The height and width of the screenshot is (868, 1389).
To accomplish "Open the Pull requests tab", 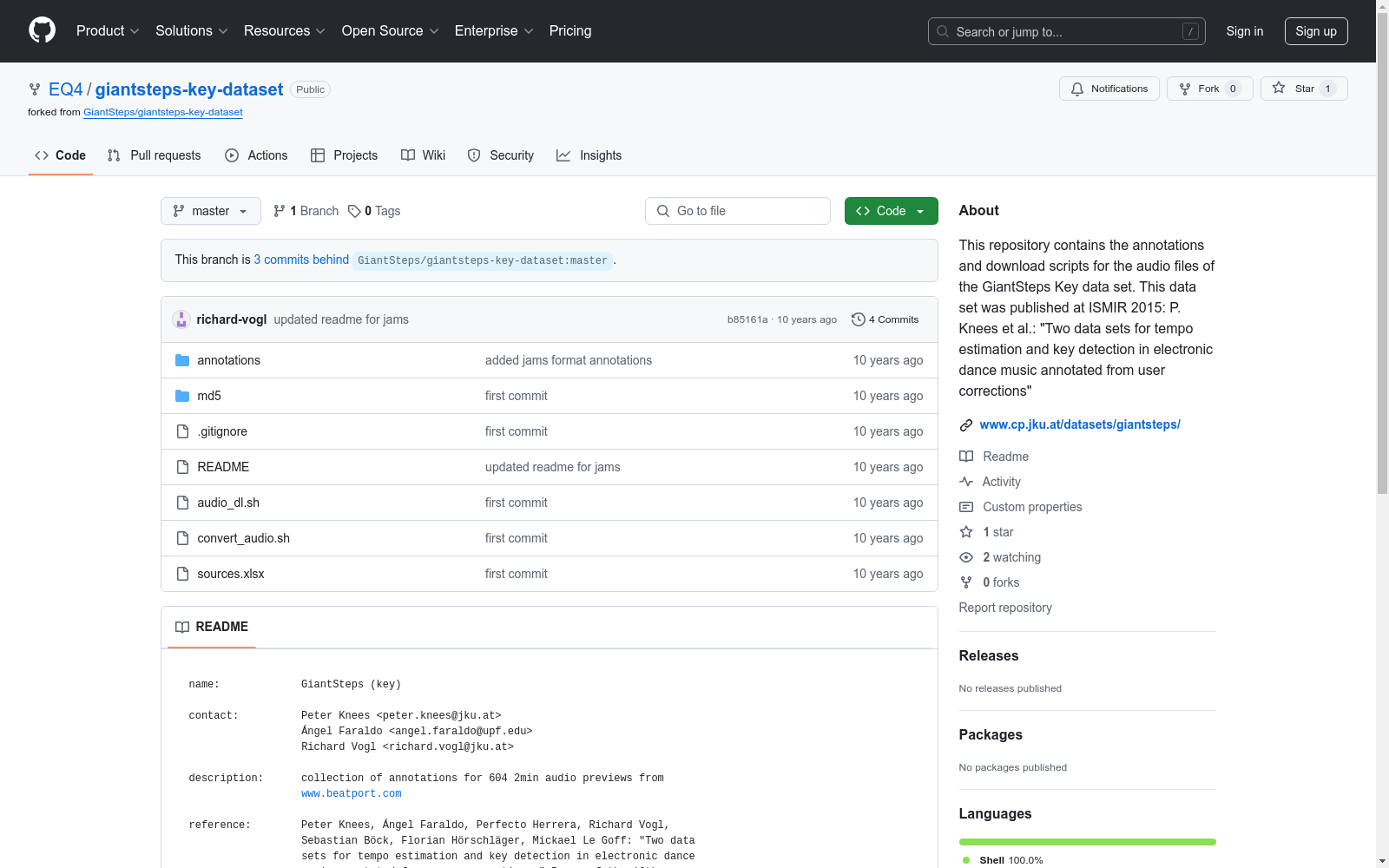I will coord(154,155).
